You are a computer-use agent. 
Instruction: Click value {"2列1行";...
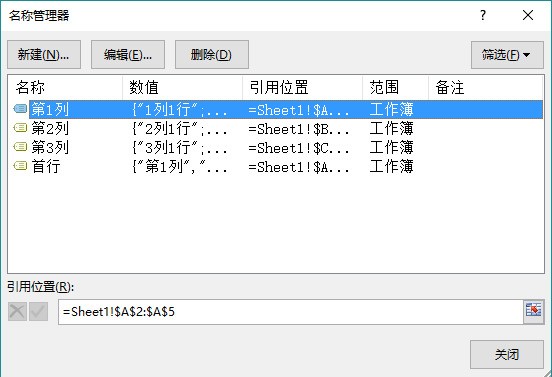[x=180, y=129]
